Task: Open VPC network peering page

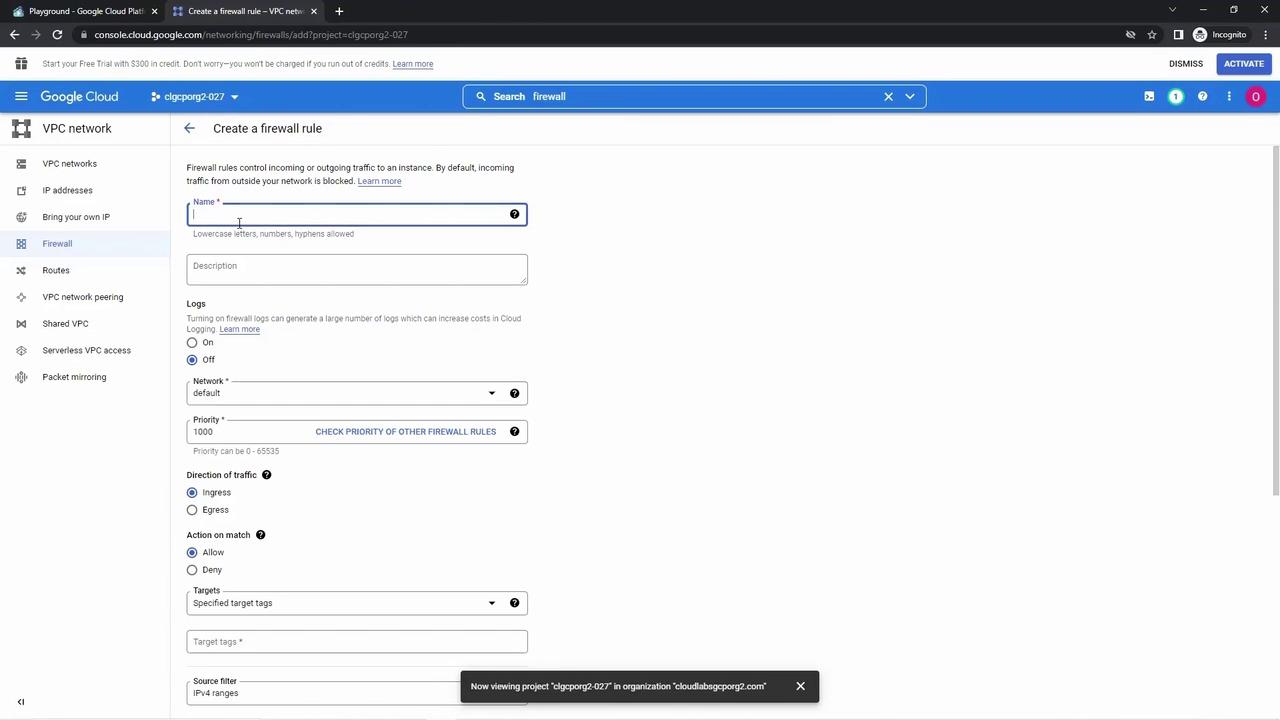Action: click(83, 297)
